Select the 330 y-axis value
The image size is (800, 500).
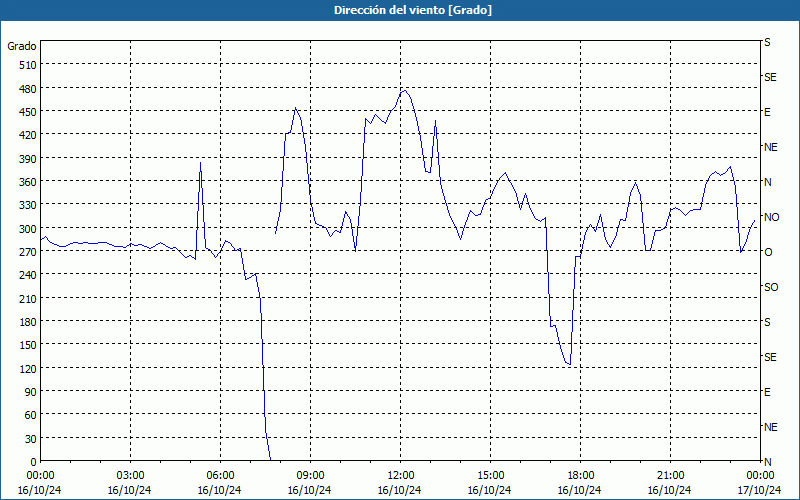28,205
